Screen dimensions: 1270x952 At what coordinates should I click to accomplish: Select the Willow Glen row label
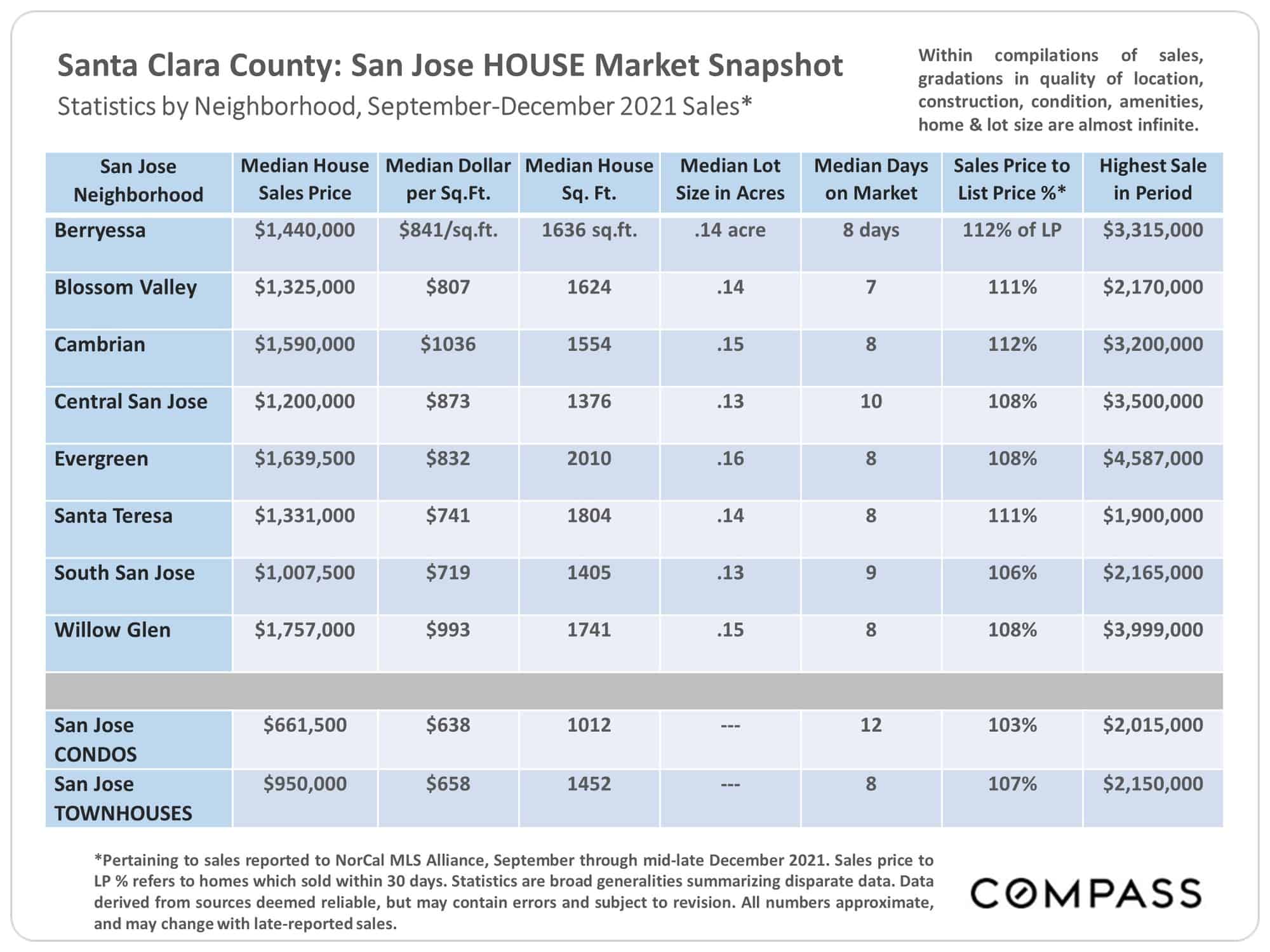click(138, 643)
